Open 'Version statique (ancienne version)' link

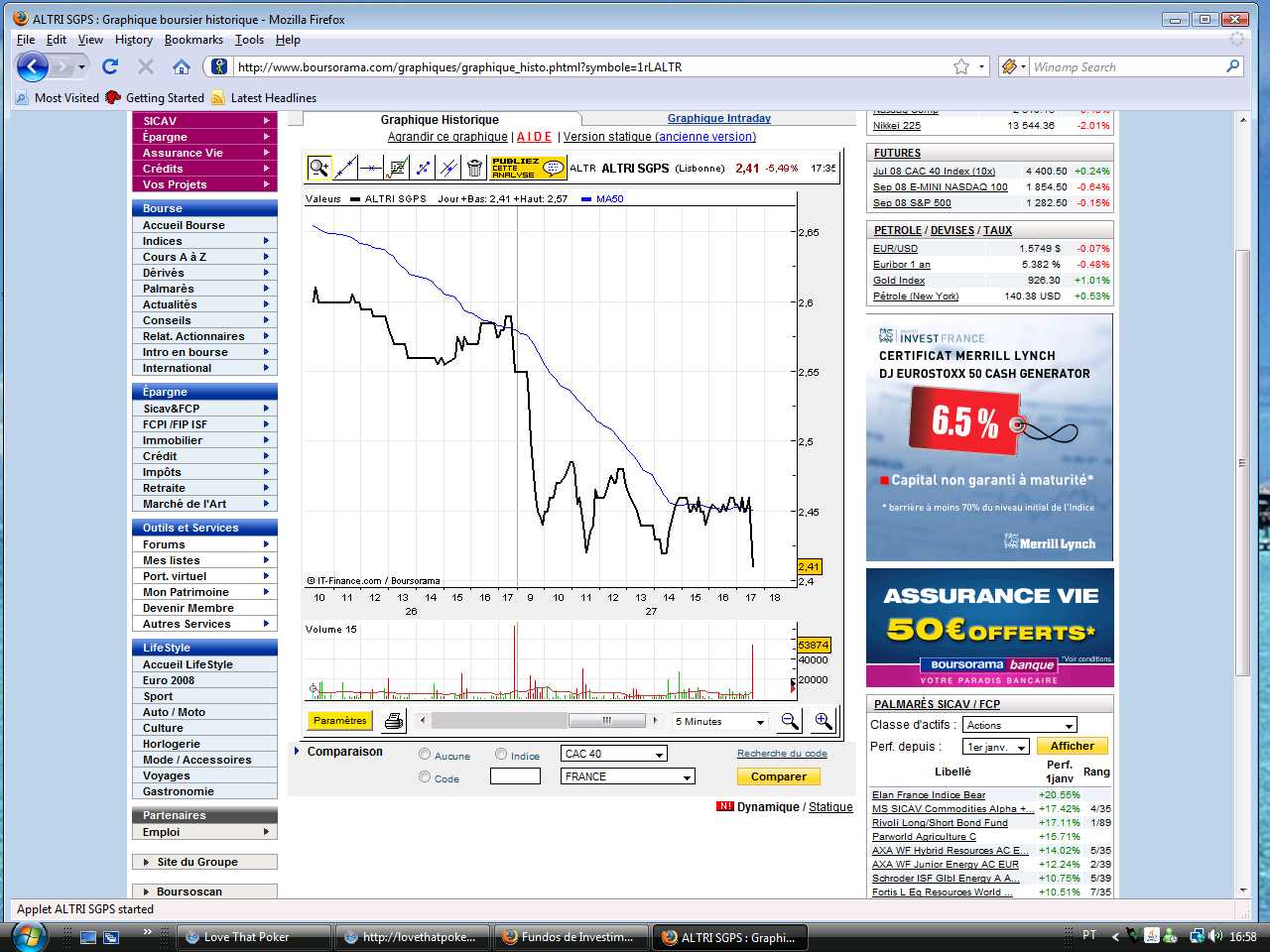click(660, 137)
